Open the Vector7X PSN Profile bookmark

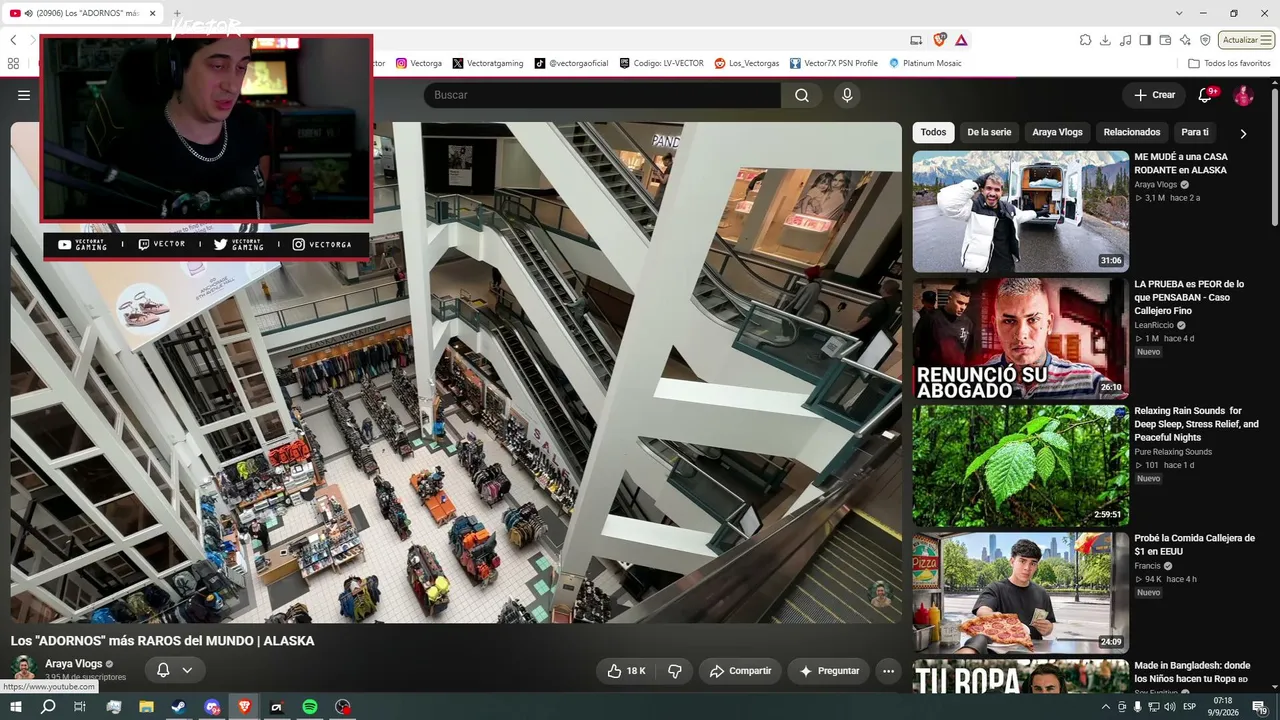point(833,63)
